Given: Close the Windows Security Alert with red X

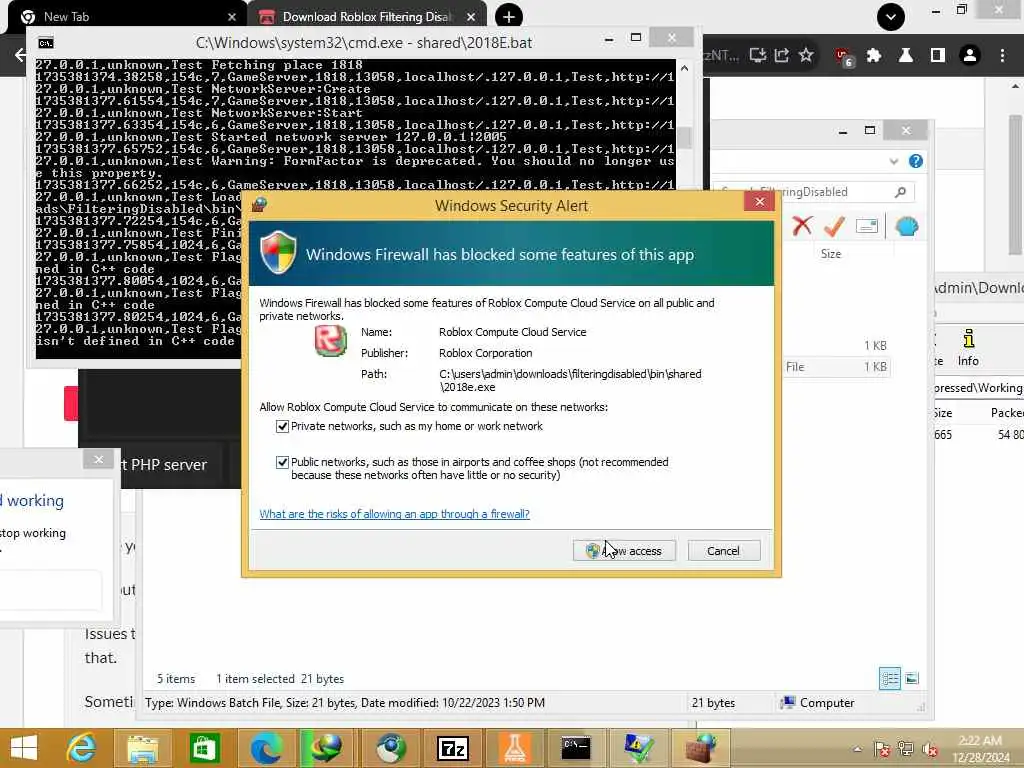Looking at the screenshot, I should coord(760,202).
